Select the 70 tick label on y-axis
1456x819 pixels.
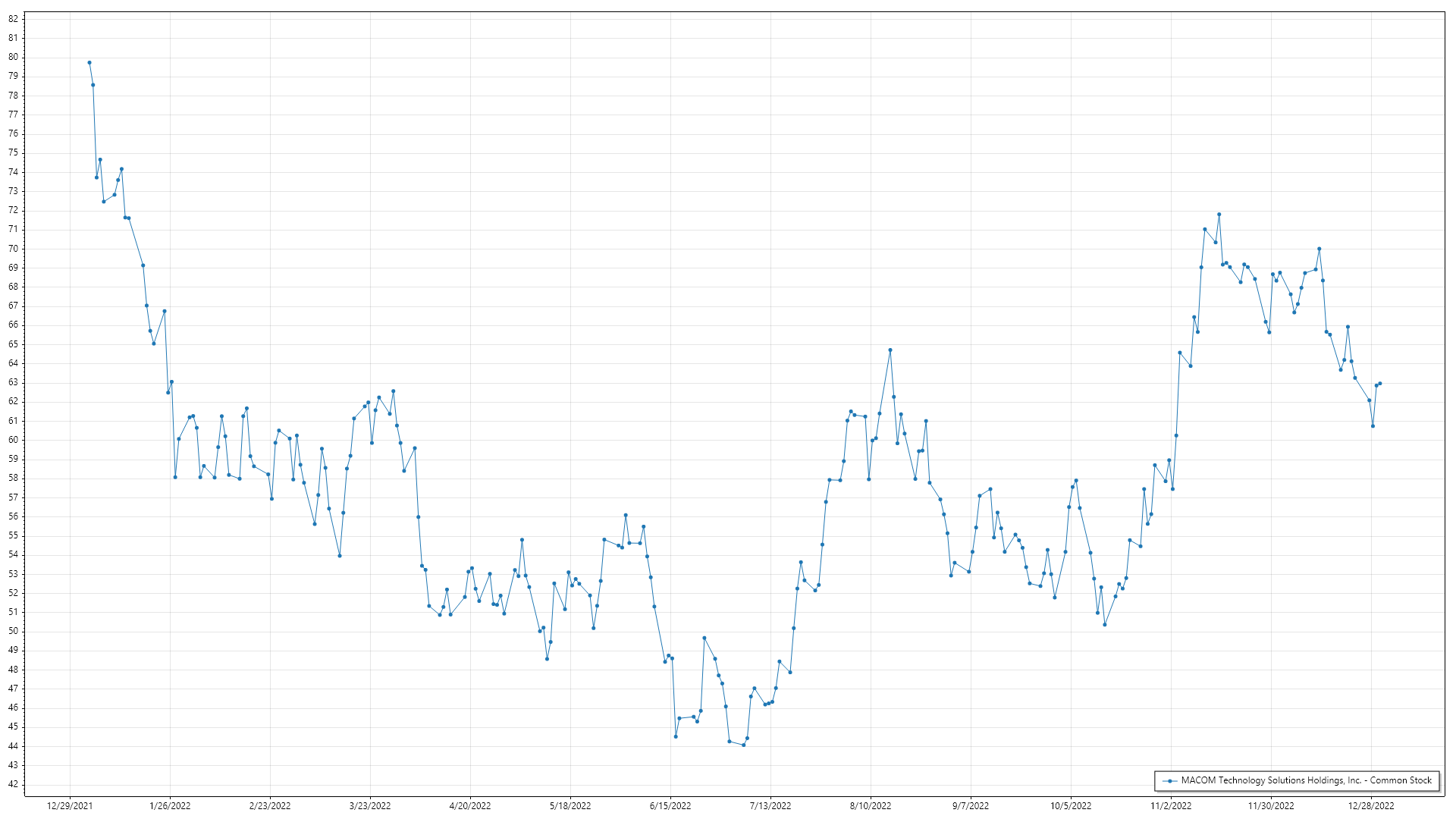coord(14,249)
